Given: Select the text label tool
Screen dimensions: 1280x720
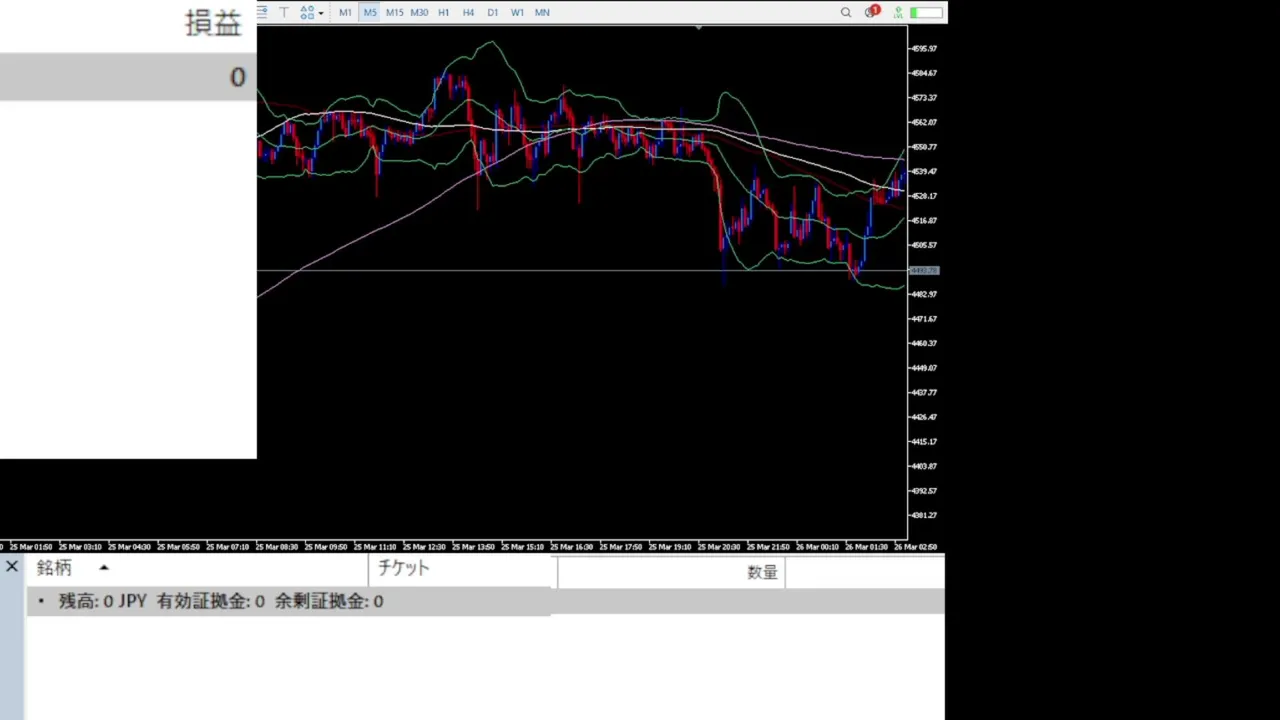Looking at the screenshot, I should pyautogui.click(x=284, y=12).
